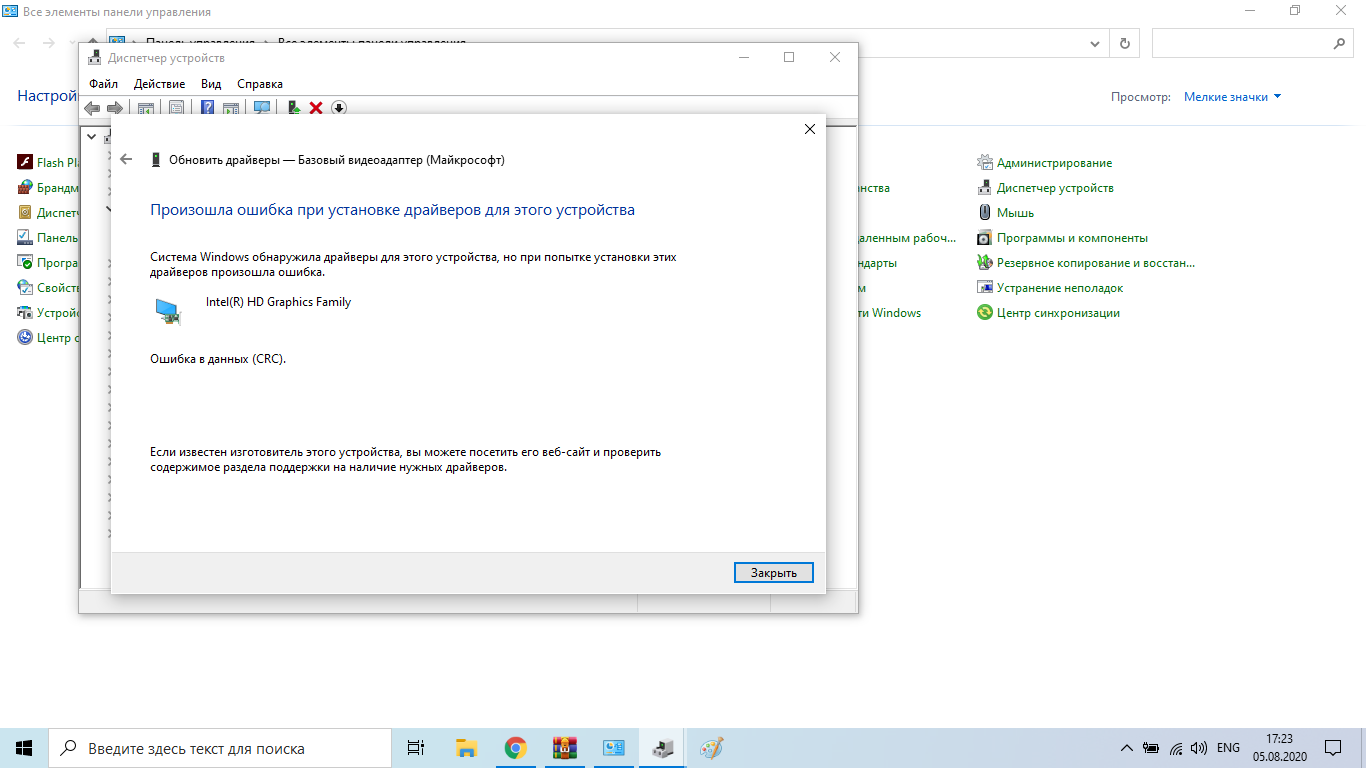The image size is (1366, 768).
Task: Open the Справка menu in Device Manager
Action: click(260, 84)
